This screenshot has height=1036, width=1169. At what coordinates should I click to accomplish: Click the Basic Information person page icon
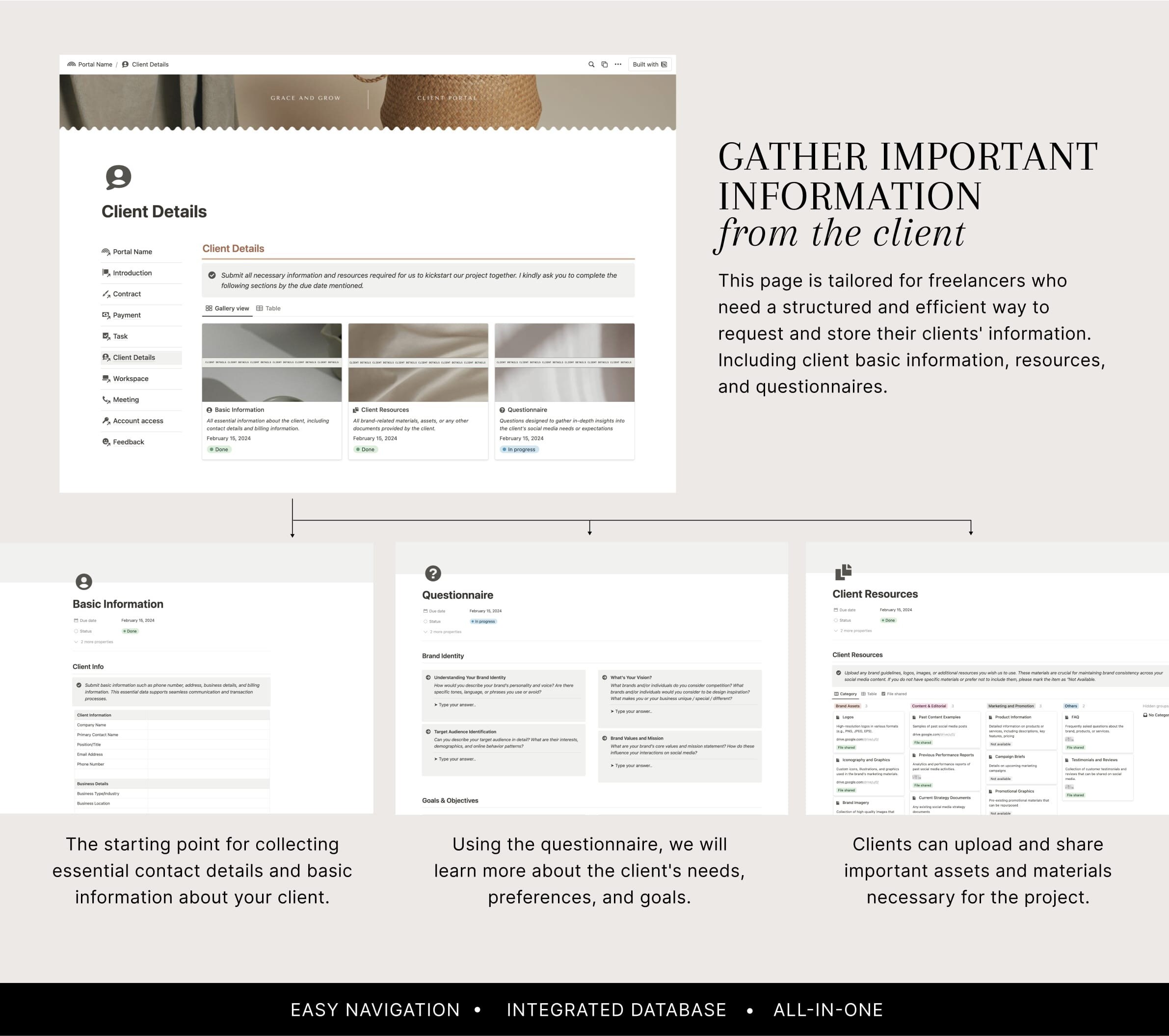point(83,582)
